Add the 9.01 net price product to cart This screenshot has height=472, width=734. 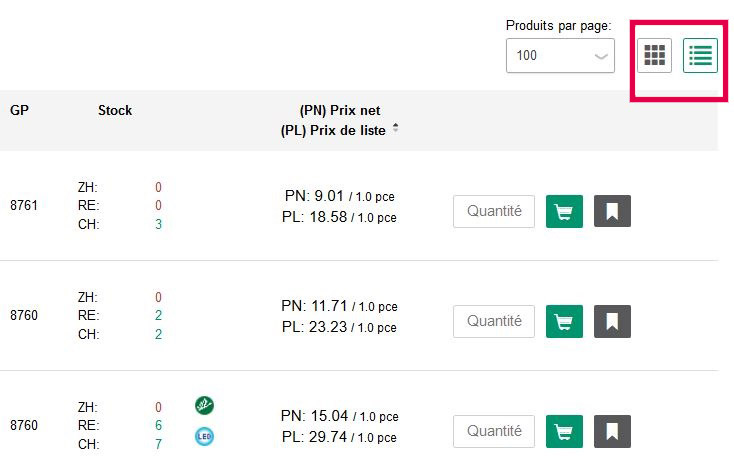pos(564,211)
